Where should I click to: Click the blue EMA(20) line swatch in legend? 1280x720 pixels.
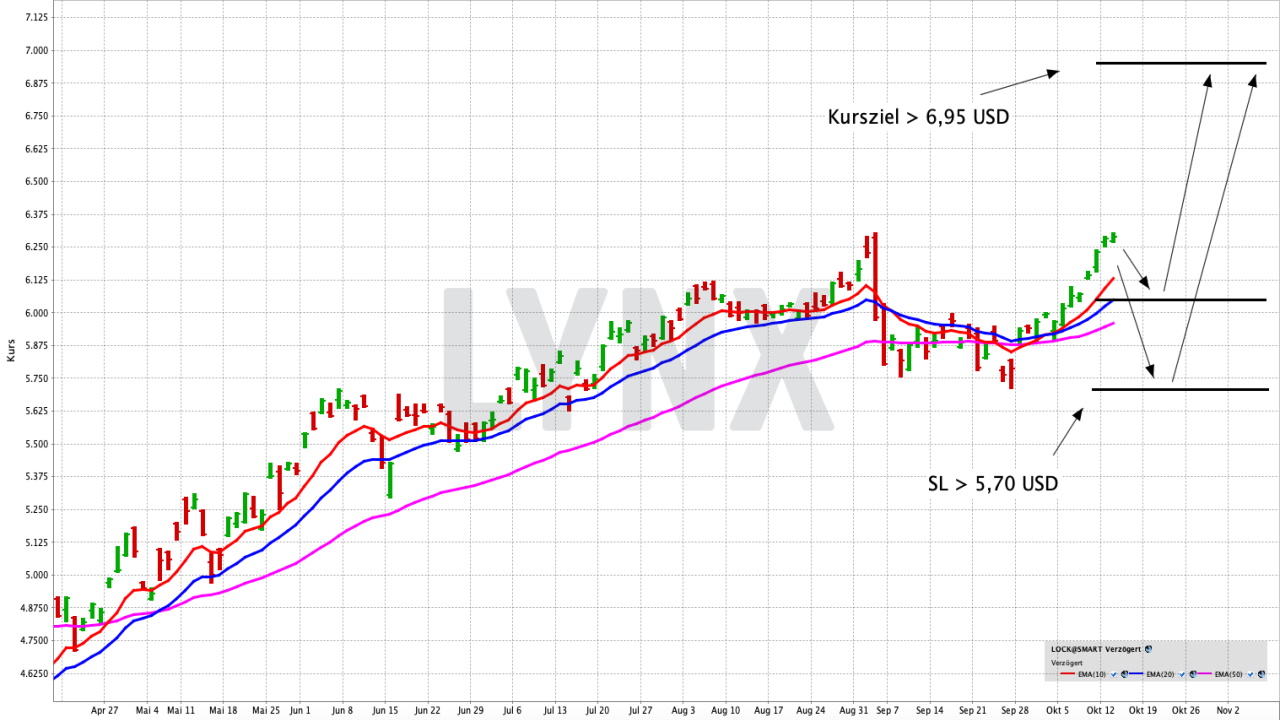[x=1136, y=674]
